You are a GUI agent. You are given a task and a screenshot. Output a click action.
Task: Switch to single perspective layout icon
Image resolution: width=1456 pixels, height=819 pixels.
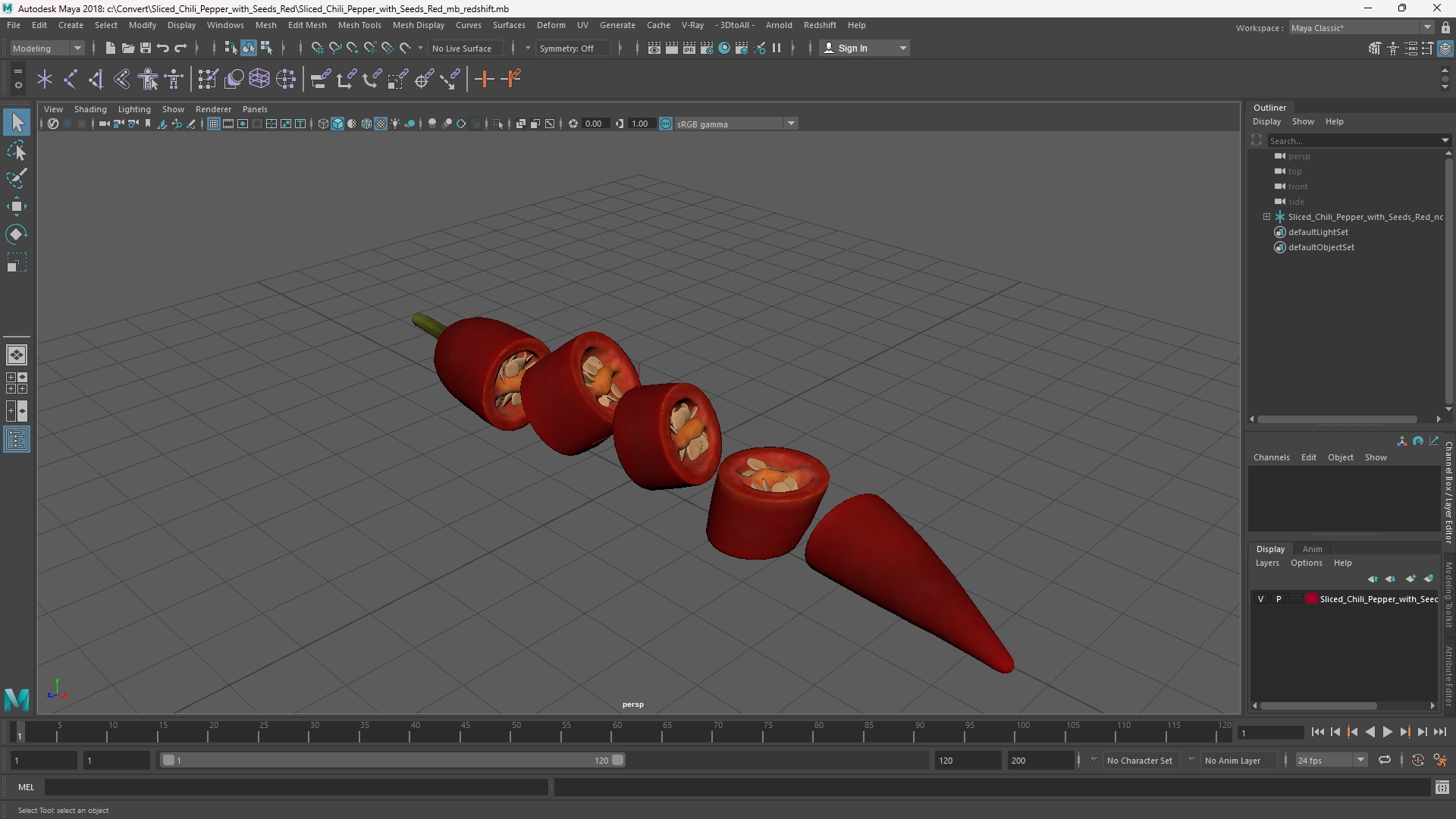tap(17, 355)
